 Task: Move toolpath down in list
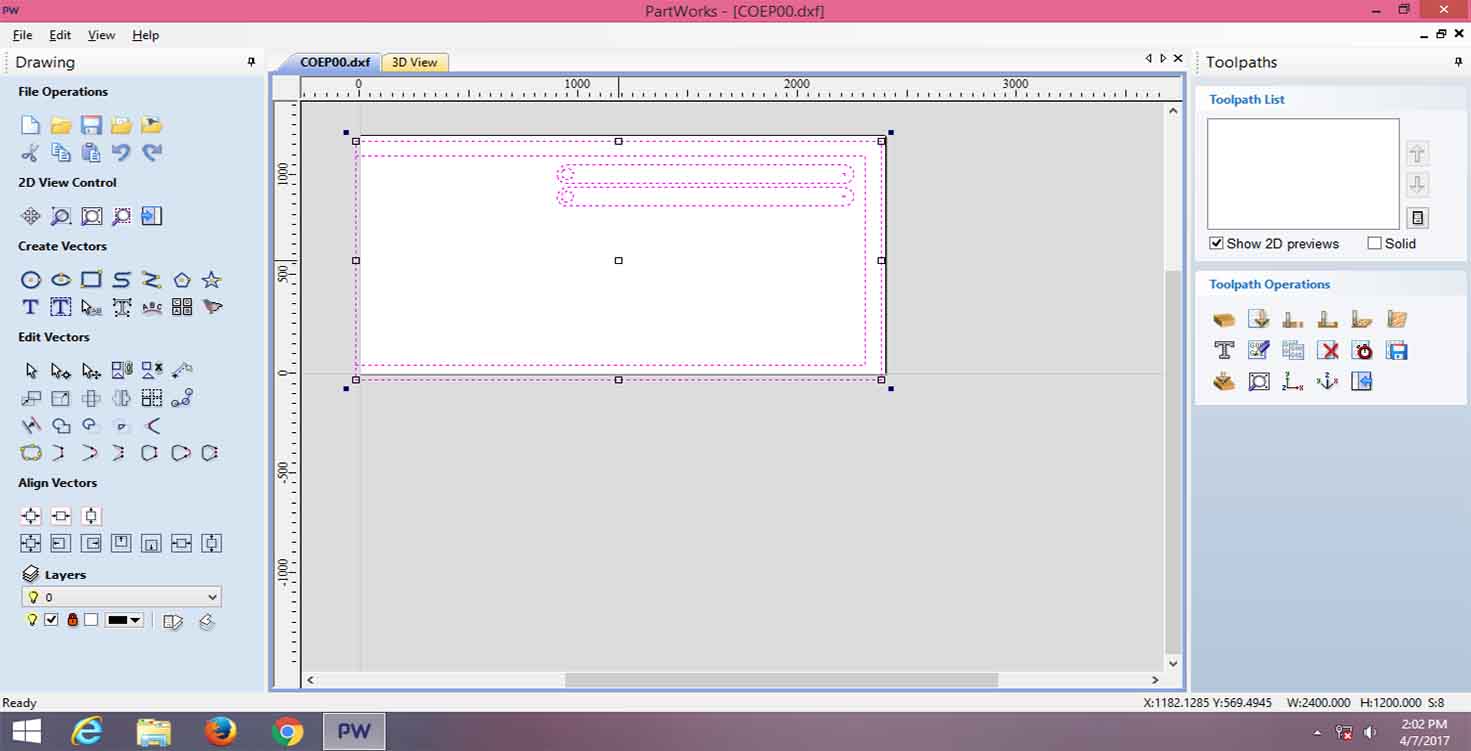(1417, 185)
